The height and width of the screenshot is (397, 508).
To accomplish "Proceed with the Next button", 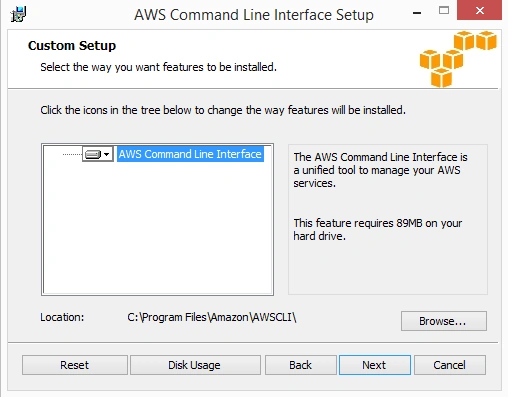I will tap(375, 365).
